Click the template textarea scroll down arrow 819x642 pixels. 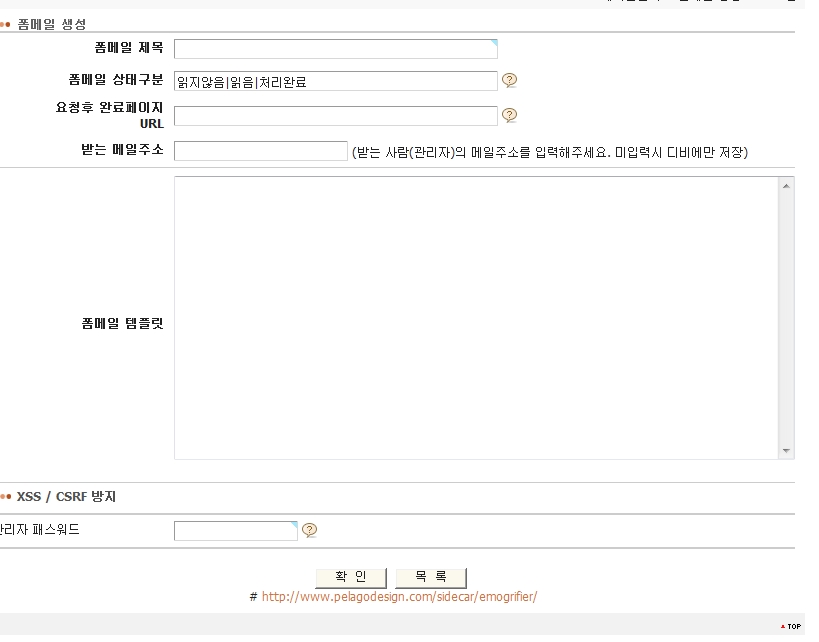[x=786, y=451]
